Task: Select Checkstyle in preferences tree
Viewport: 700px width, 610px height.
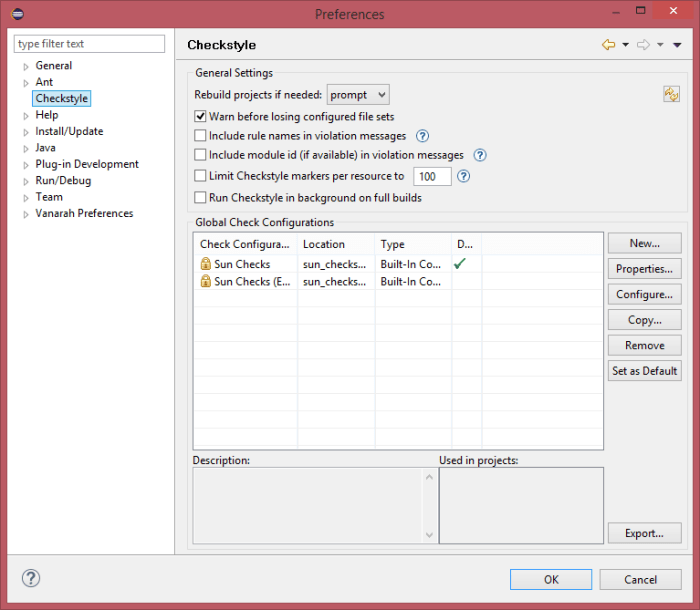Action: [62, 98]
